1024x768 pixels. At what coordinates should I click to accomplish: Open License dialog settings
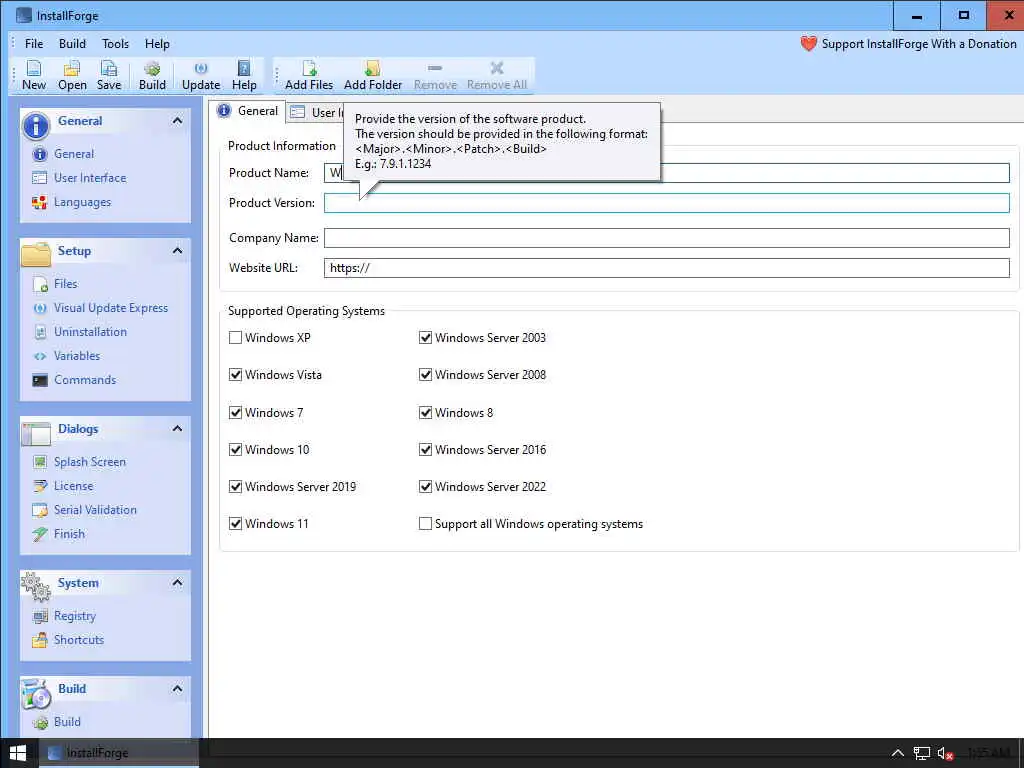73,486
